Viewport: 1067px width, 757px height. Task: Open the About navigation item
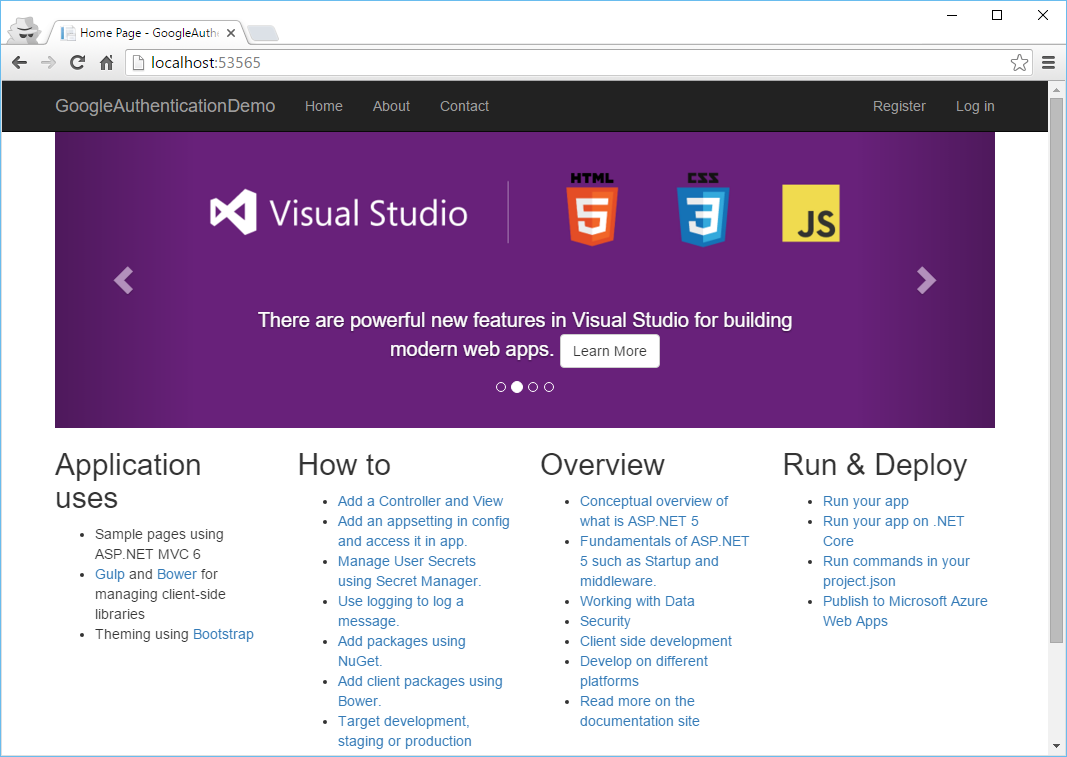coord(391,106)
